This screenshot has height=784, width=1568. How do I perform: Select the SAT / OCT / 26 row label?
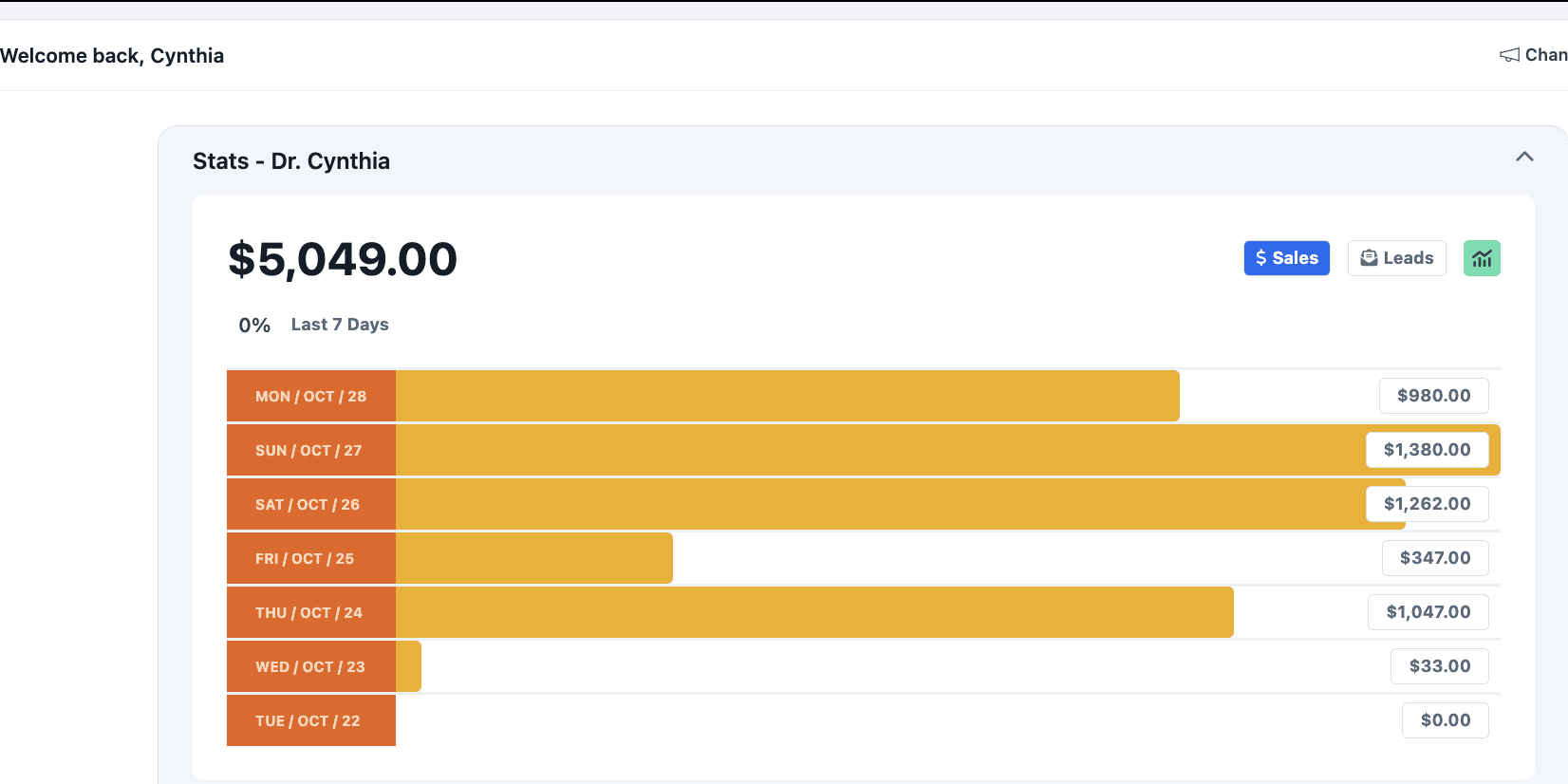click(308, 504)
